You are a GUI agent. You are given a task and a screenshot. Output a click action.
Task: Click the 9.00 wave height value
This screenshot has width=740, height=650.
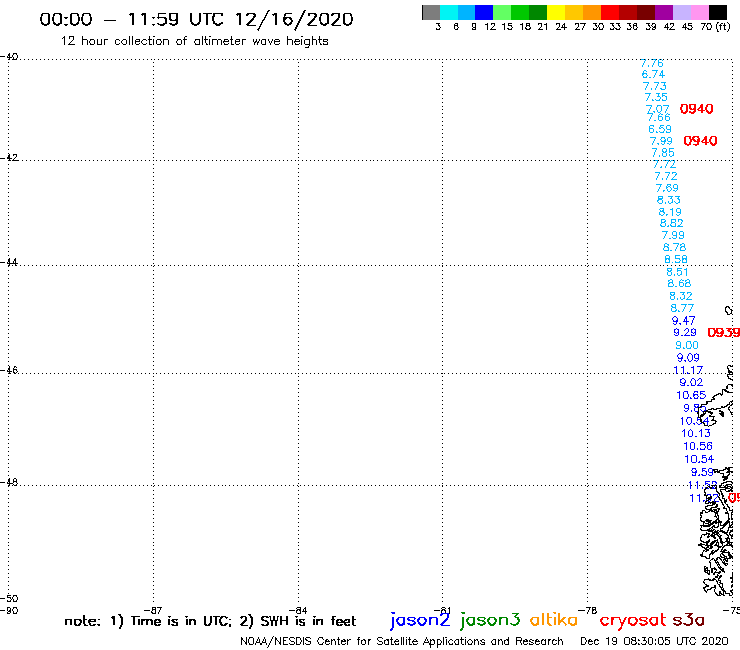(687, 346)
